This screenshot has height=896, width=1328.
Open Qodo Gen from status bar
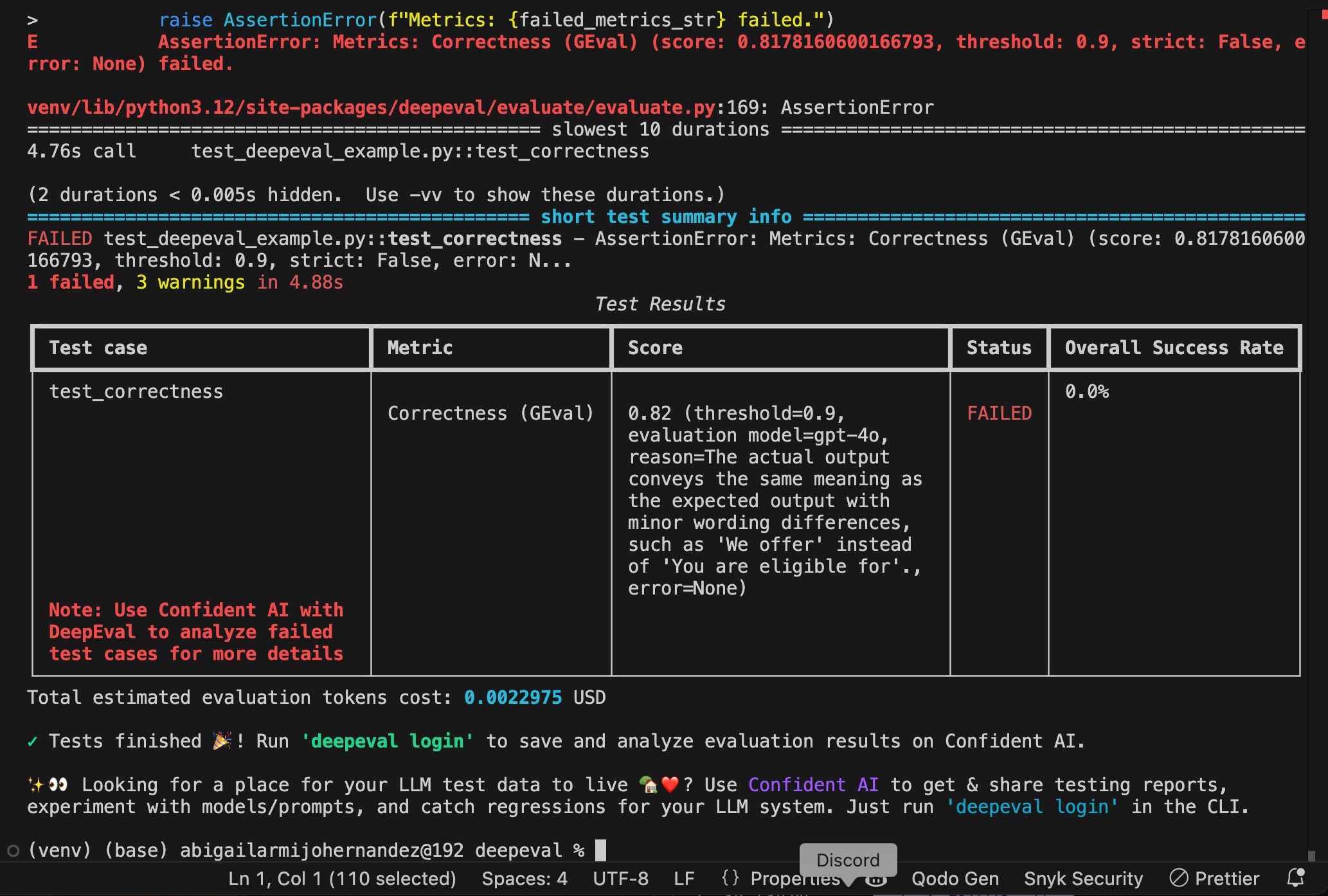pyautogui.click(x=955, y=879)
